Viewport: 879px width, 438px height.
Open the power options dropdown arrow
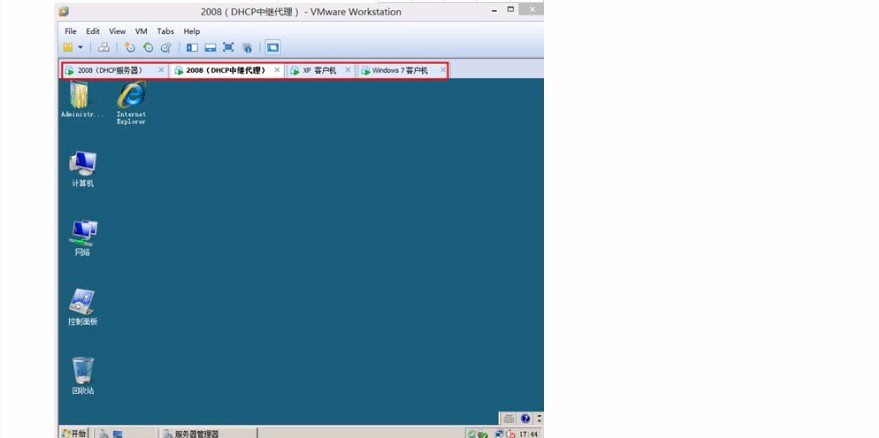pos(80,48)
